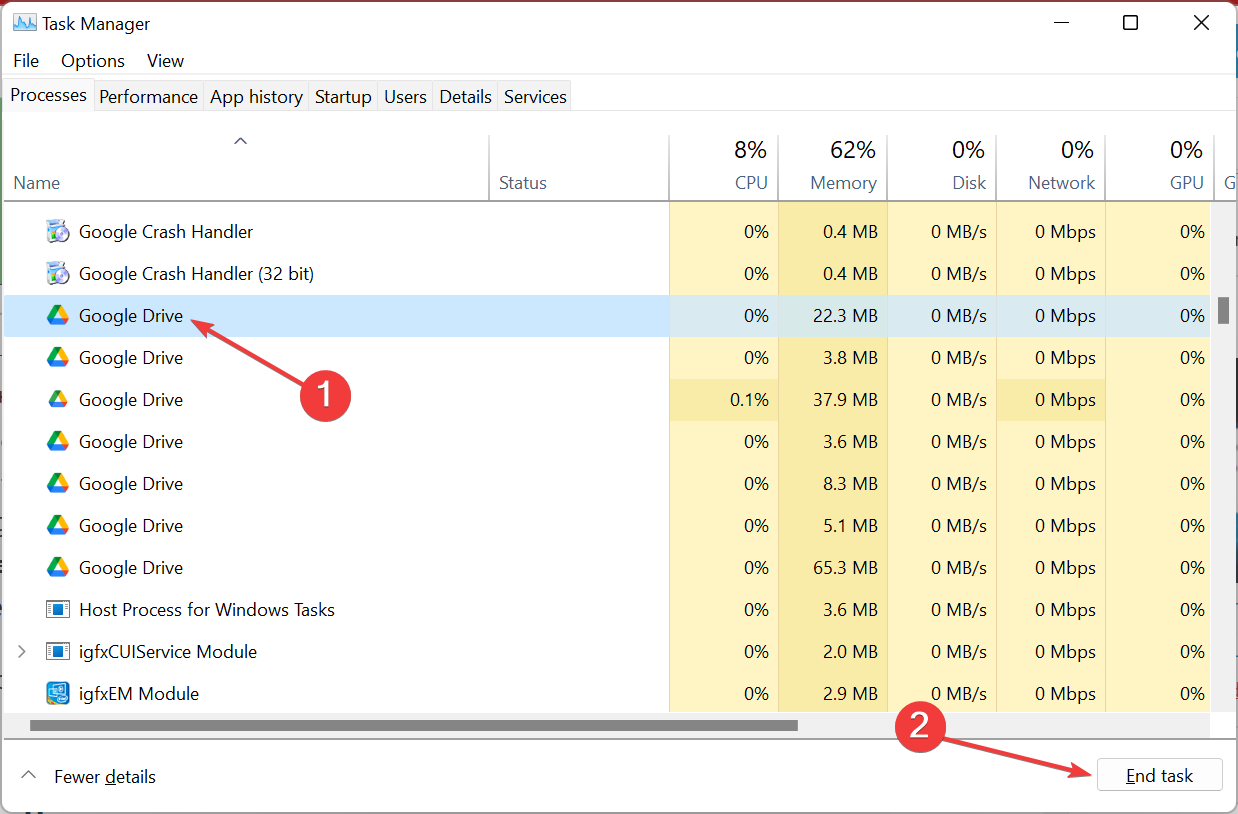
Task: Sort by the Name column header
Action: pyautogui.click(x=246, y=167)
